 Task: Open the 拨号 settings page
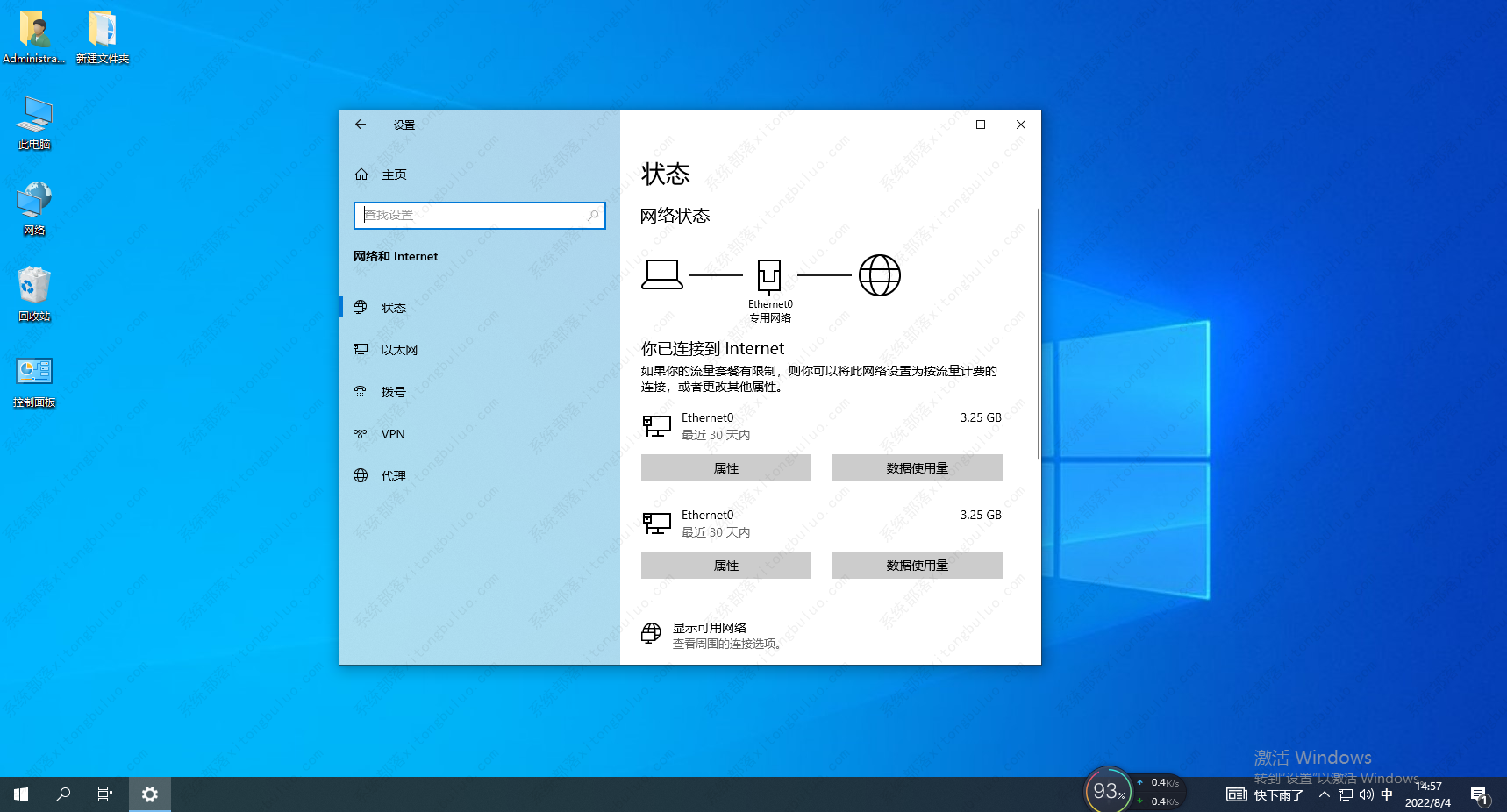pyautogui.click(x=480, y=392)
